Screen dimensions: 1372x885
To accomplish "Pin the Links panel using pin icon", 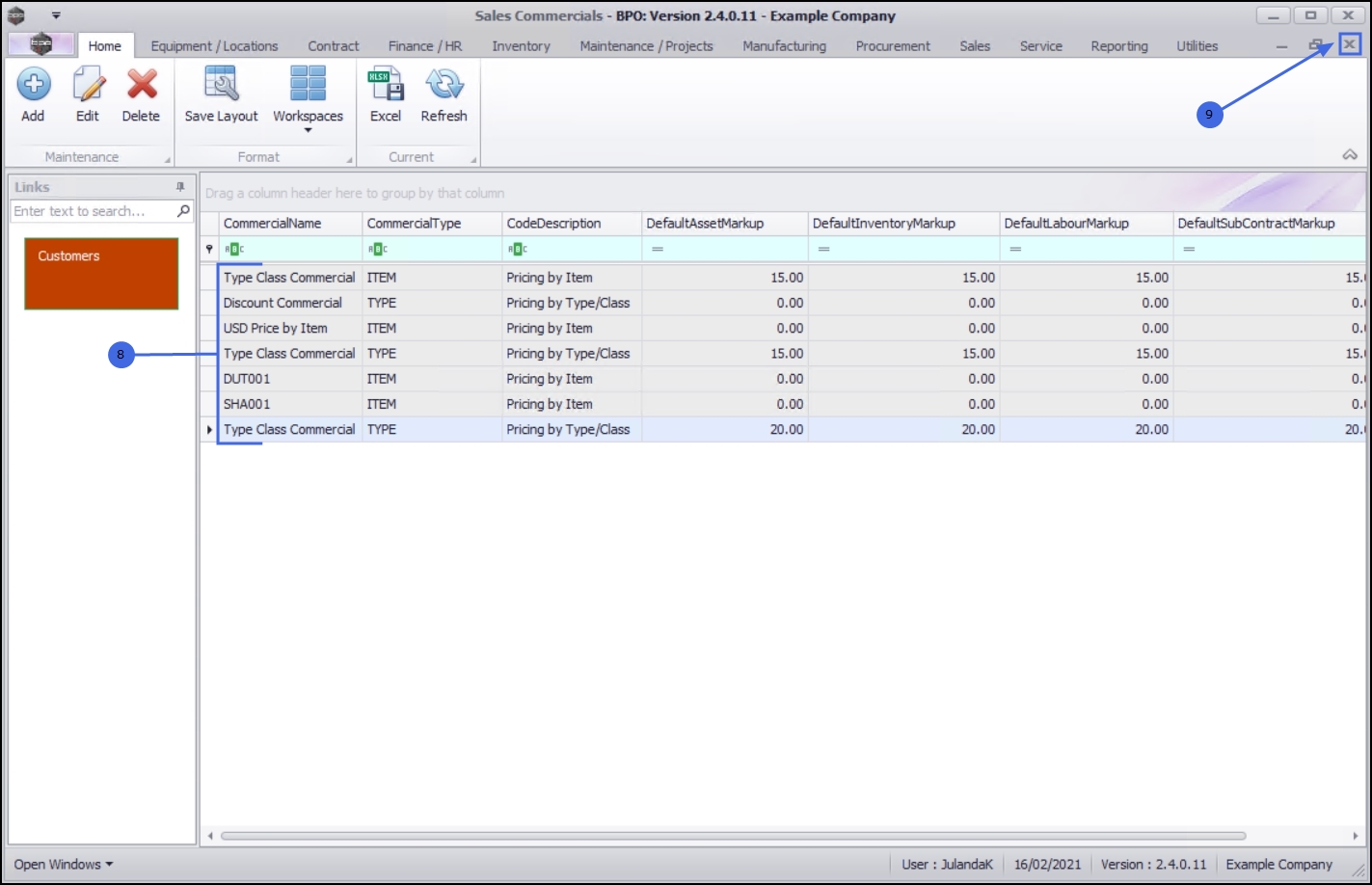I will 180,187.
